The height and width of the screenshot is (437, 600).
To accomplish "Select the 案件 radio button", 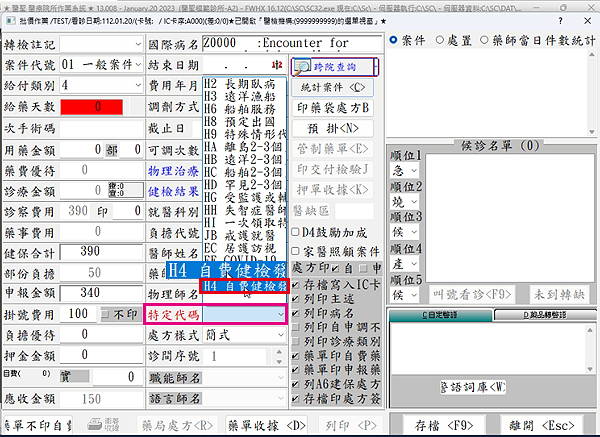I will point(393,40).
